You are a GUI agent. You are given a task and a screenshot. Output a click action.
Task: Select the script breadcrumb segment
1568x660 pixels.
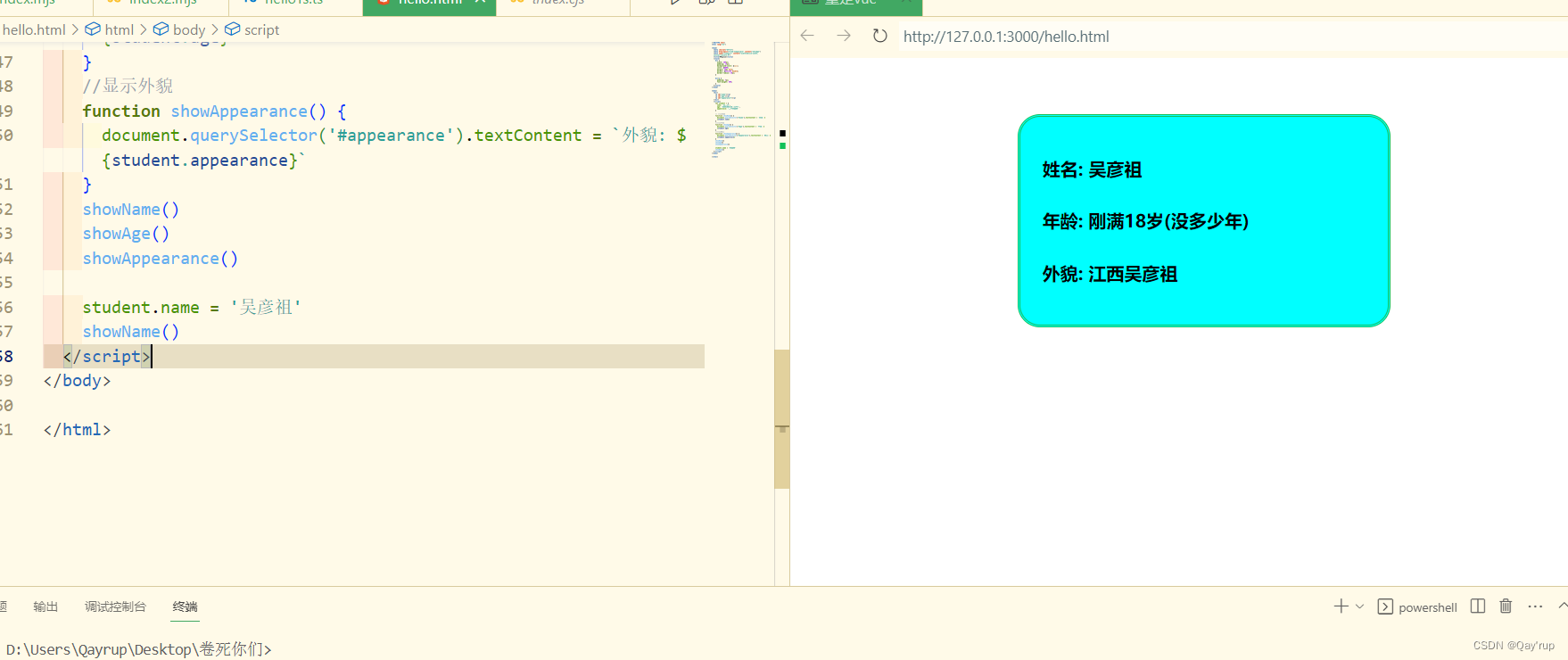252,29
